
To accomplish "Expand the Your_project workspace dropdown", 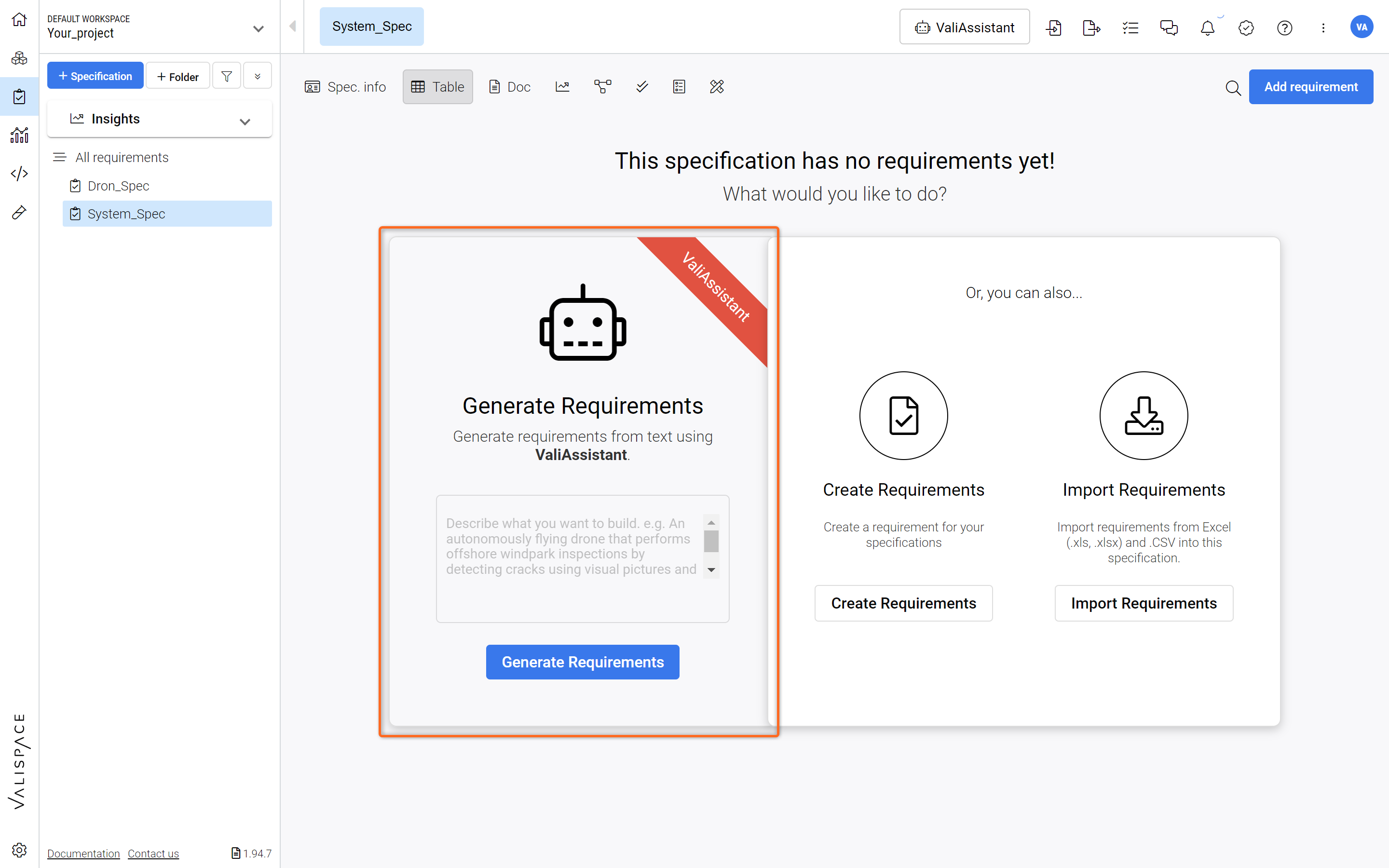I will pos(259,28).
